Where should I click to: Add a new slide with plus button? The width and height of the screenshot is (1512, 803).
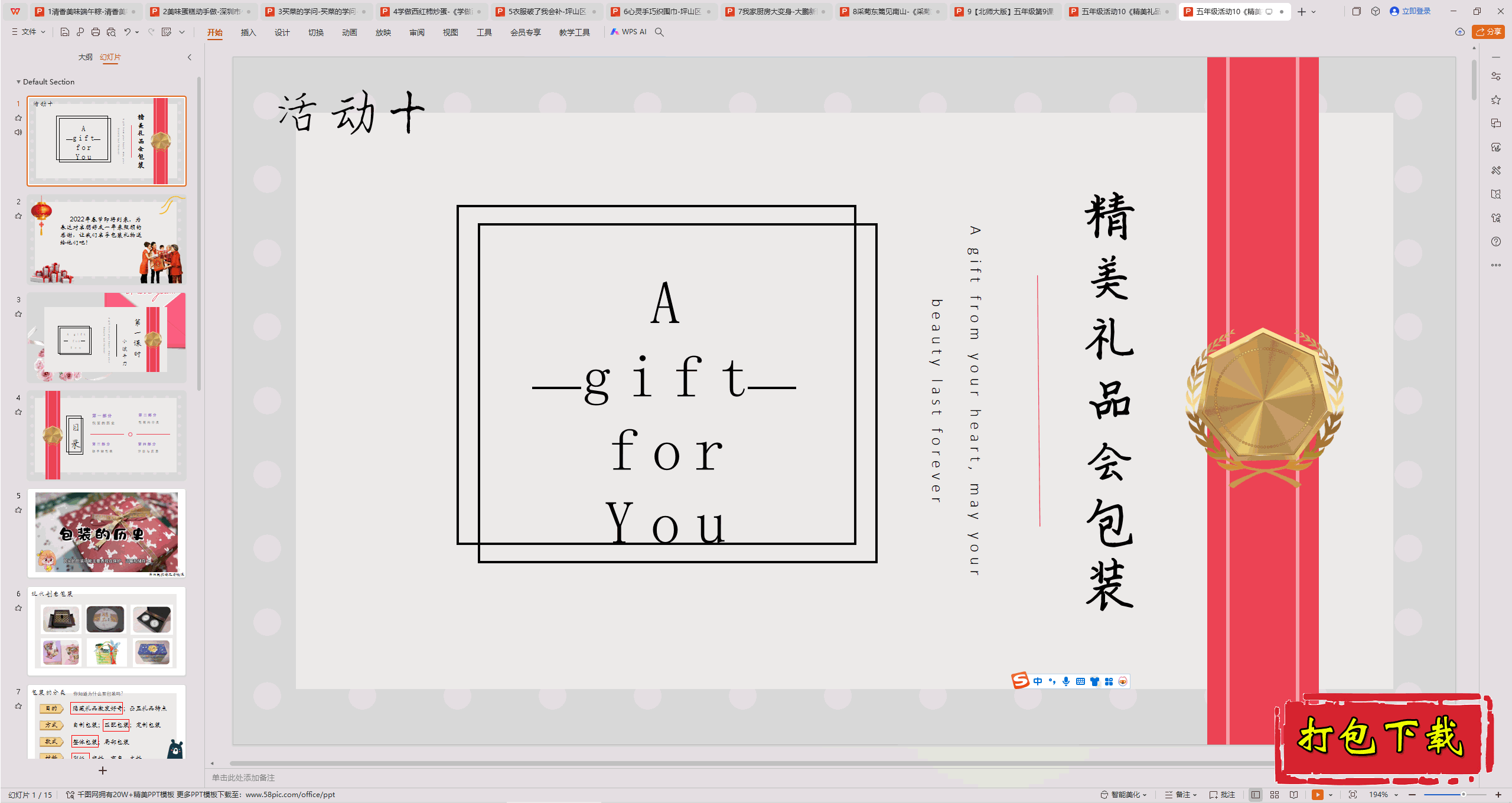point(103,771)
